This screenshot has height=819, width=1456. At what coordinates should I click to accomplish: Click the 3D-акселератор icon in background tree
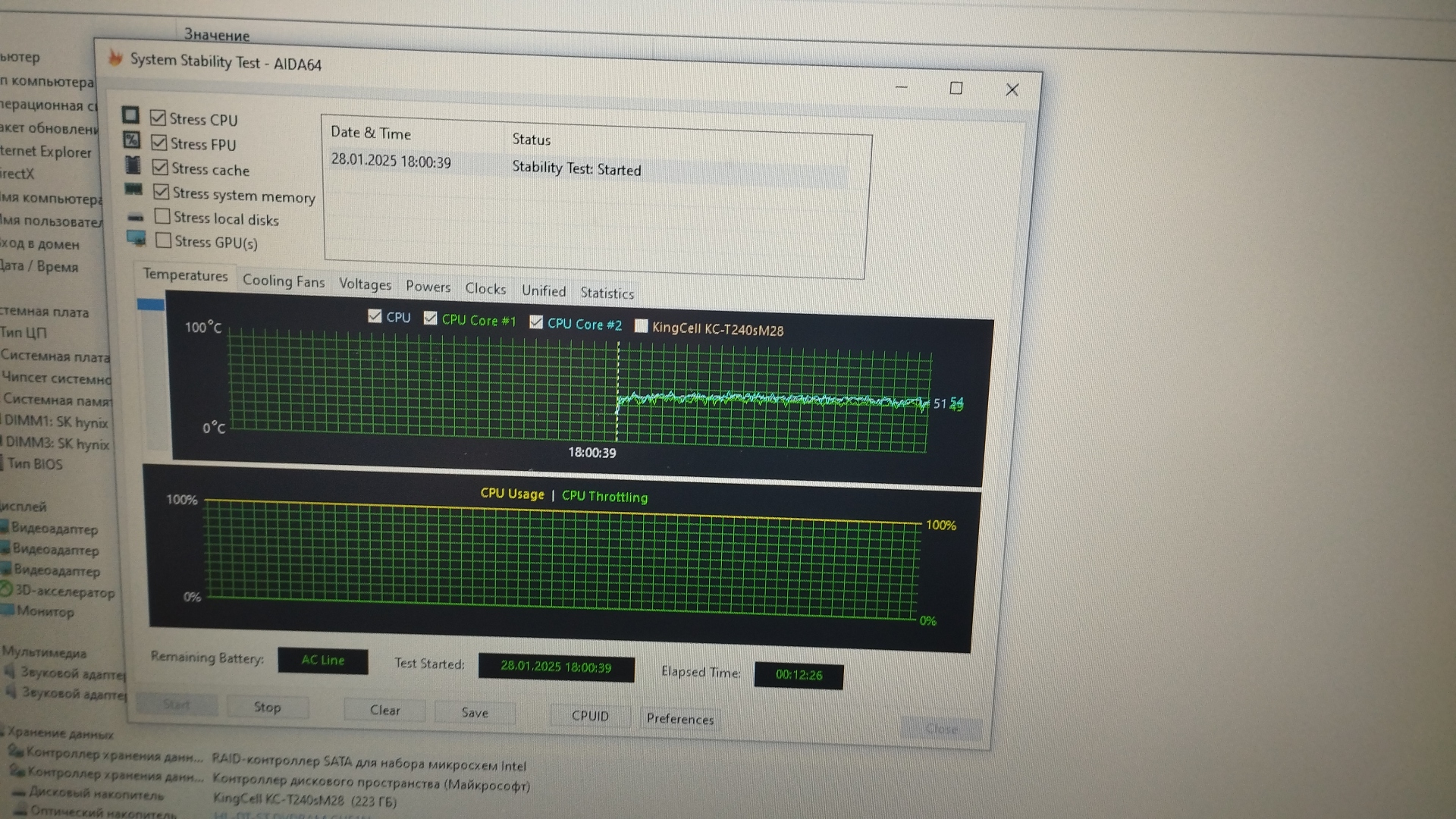[6, 588]
